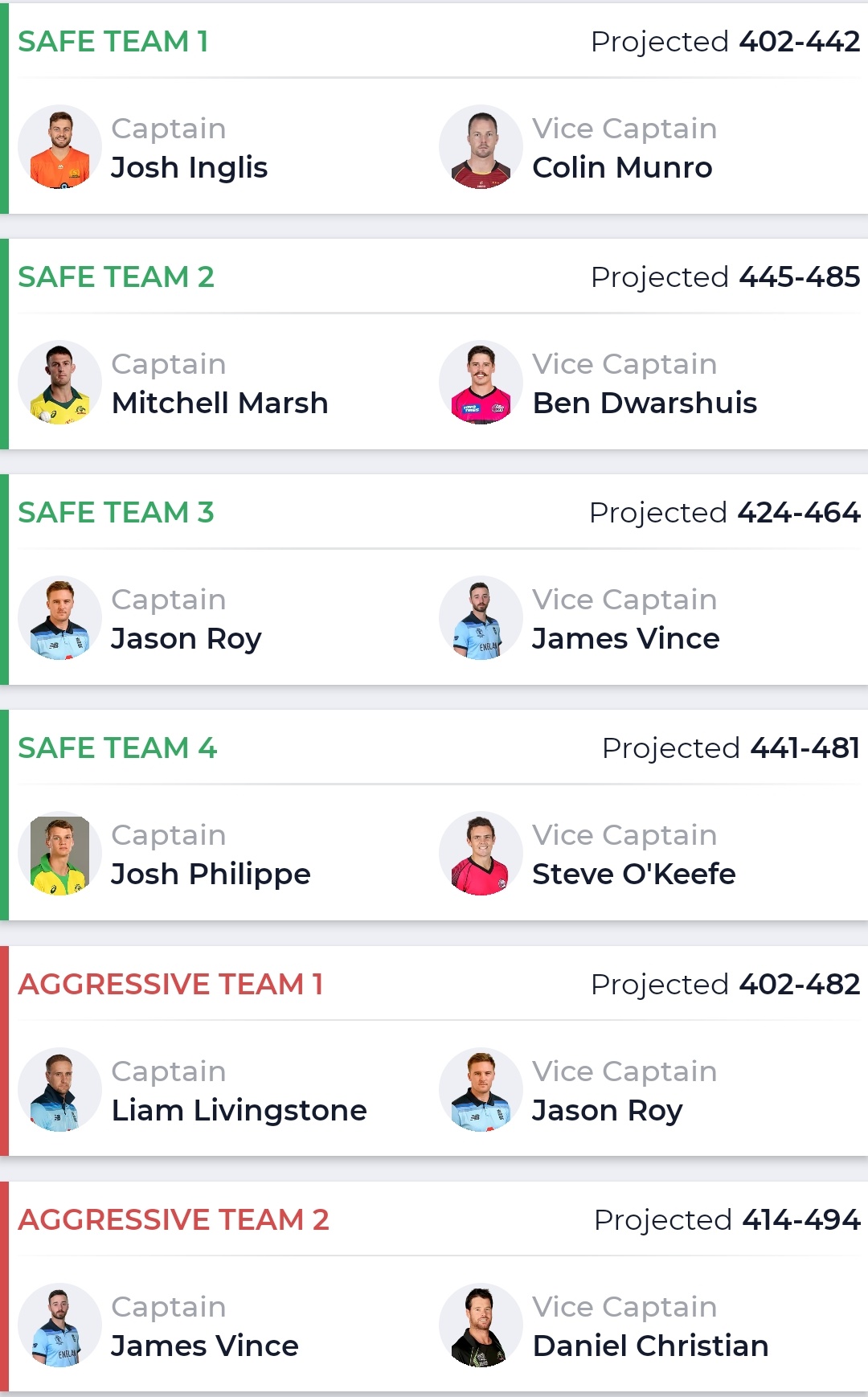The height and width of the screenshot is (1397, 868).
Task: View Projected 414-494 score range
Action: click(x=727, y=1220)
